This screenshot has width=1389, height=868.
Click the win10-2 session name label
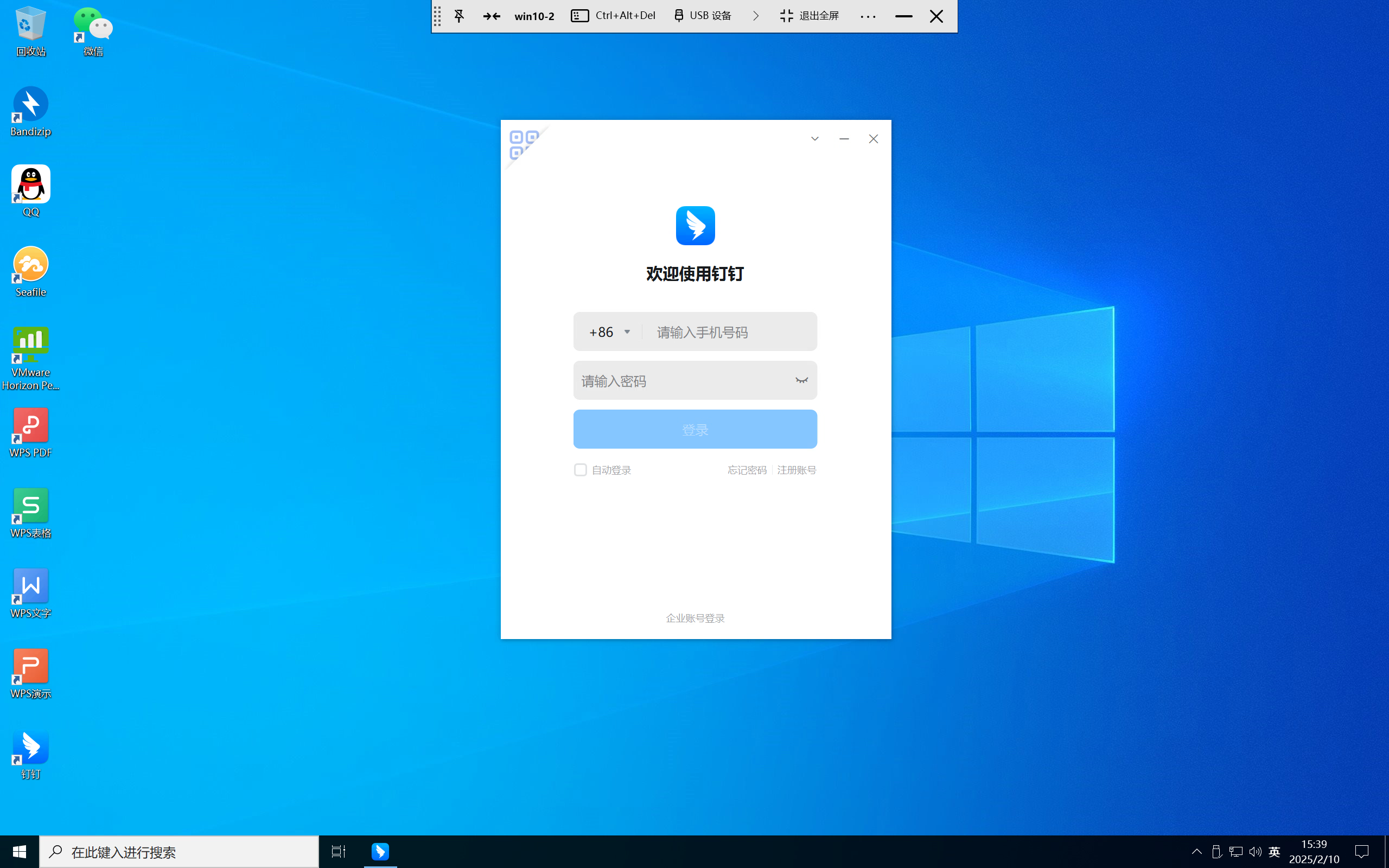point(534,16)
